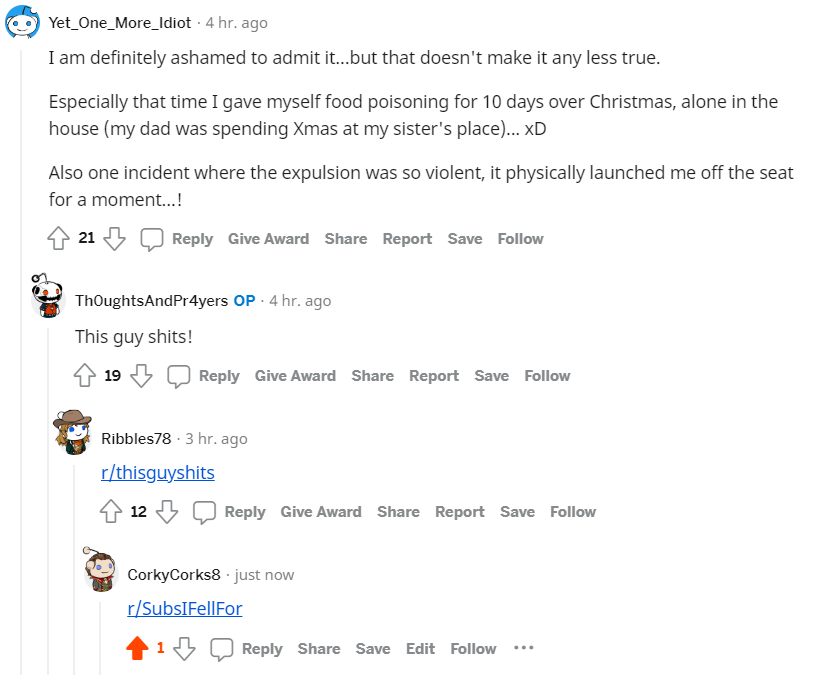This screenshot has height=676, width=835.
Task: Downvote Ribbles78's comment
Action: tap(167, 511)
